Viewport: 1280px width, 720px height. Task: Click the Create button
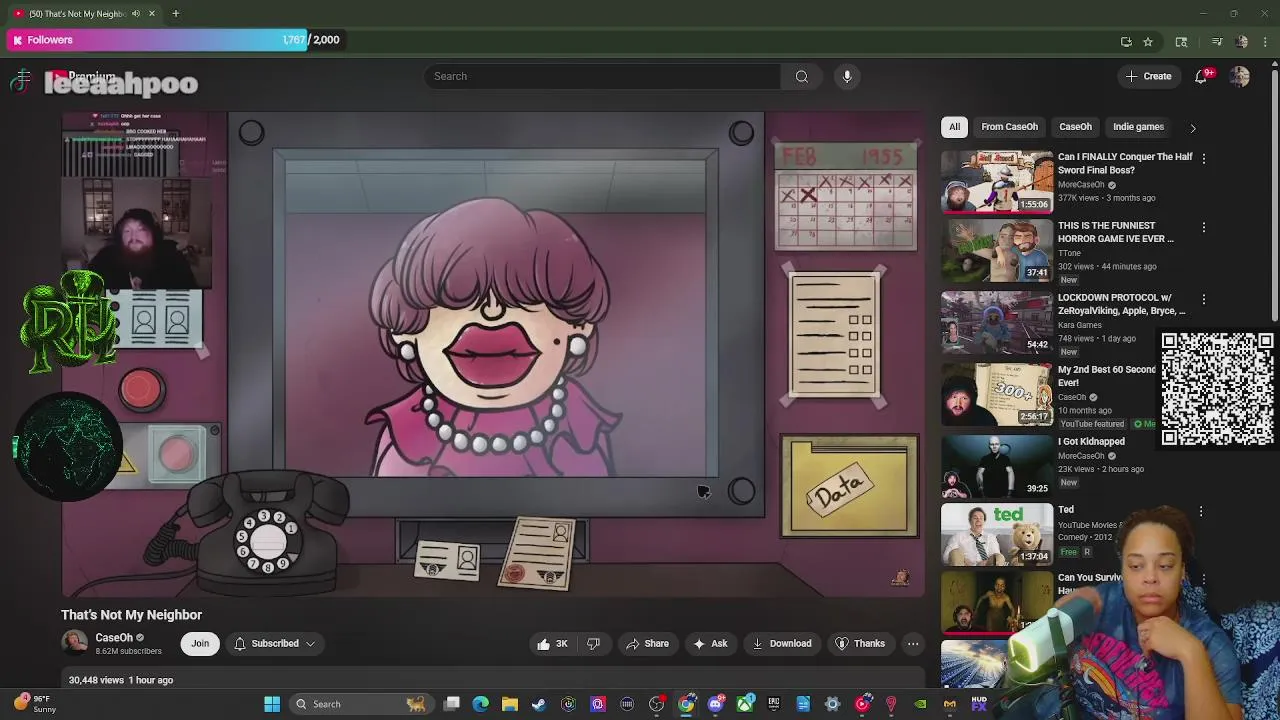(x=1148, y=76)
